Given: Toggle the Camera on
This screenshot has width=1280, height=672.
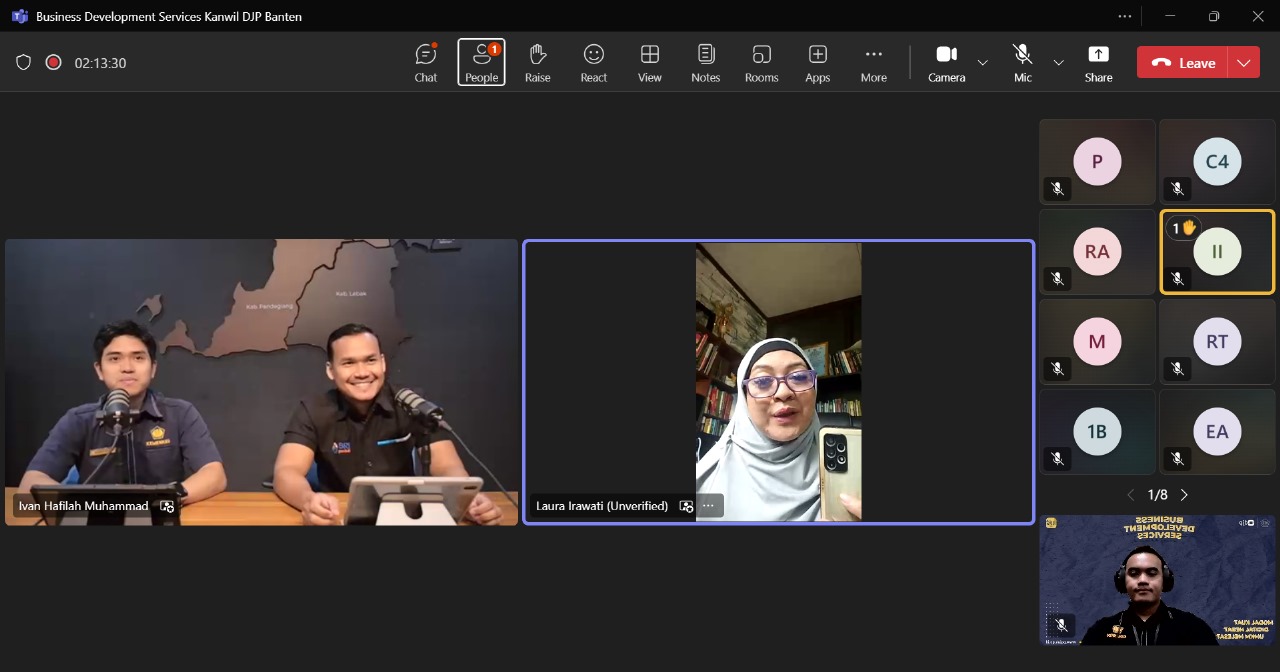Looking at the screenshot, I should click(946, 62).
